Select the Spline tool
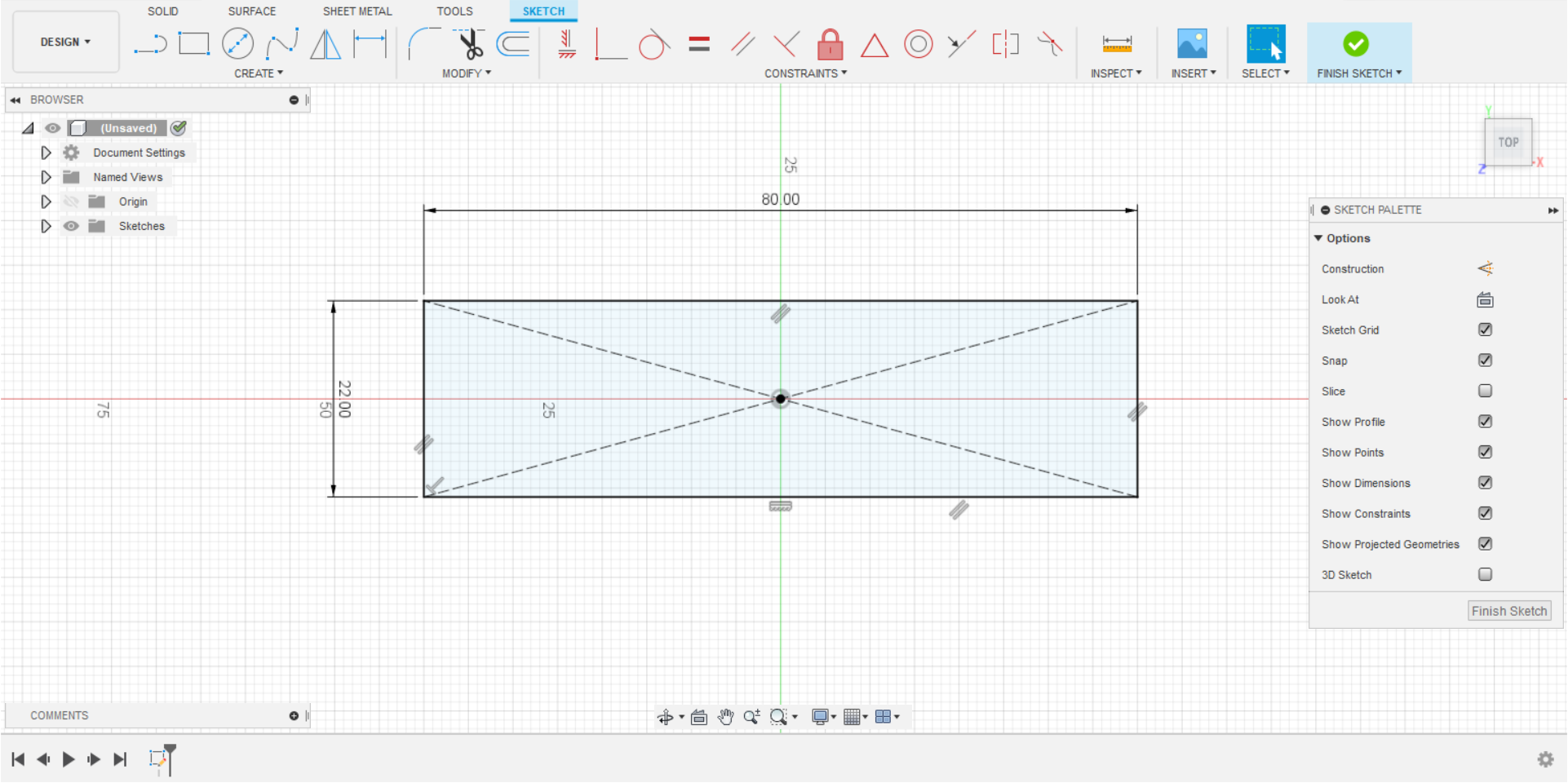This screenshot has width=1568, height=783. click(x=282, y=43)
